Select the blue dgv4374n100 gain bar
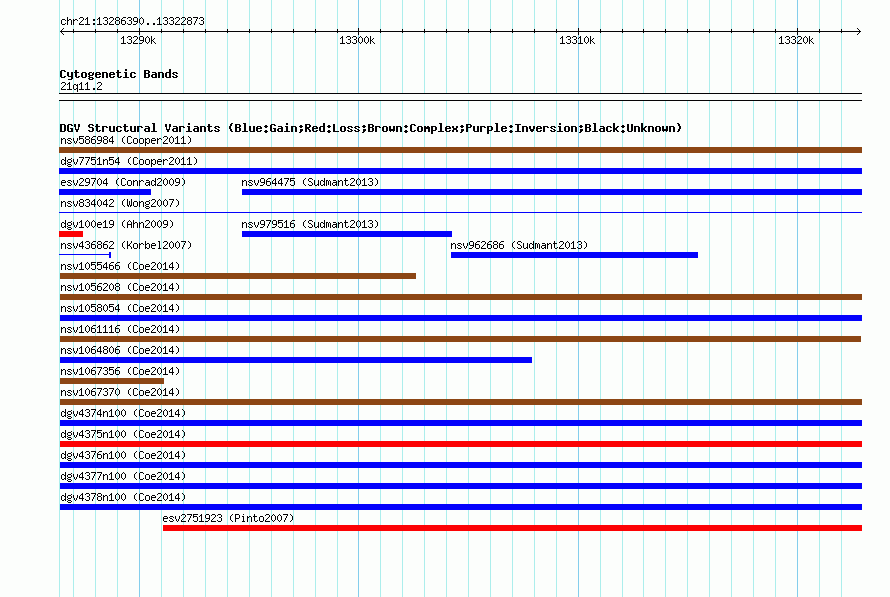The height and width of the screenshot is (597, 890). pos(460,423)
